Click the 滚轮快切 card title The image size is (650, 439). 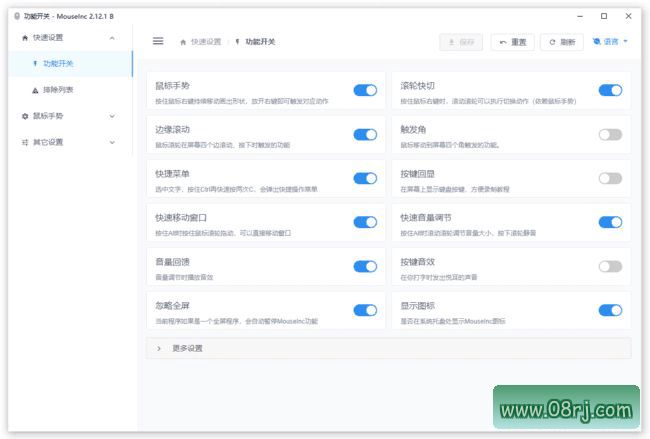[417, 86]
